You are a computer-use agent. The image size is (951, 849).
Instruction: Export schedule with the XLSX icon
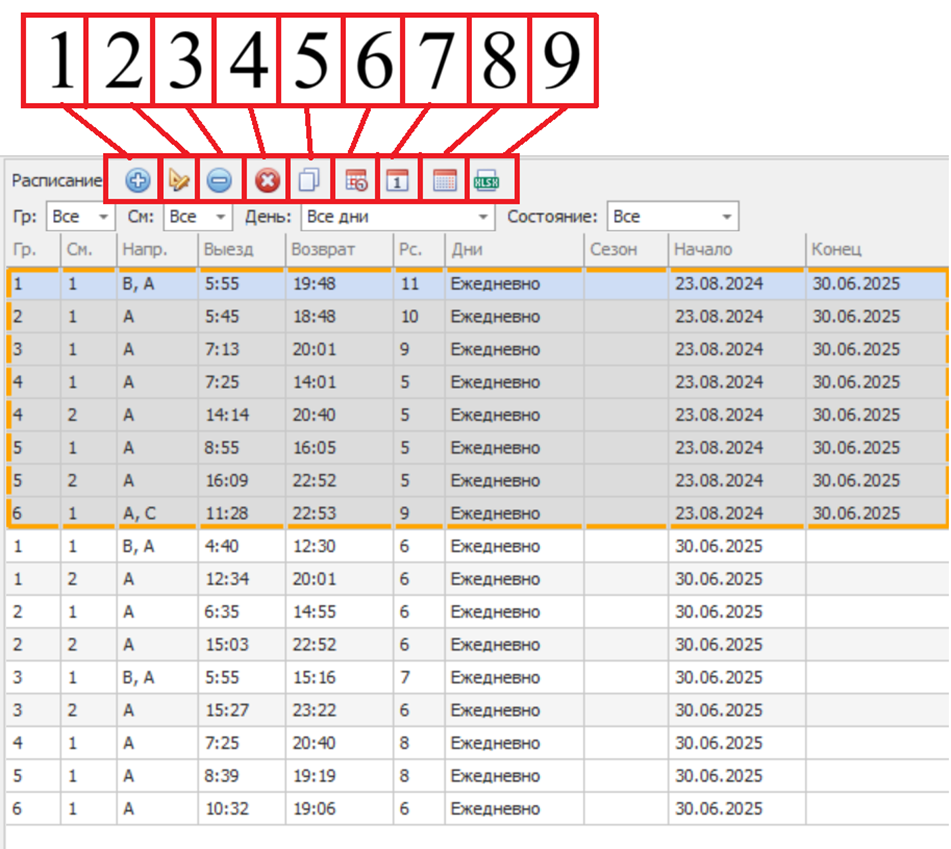[487, 181]
